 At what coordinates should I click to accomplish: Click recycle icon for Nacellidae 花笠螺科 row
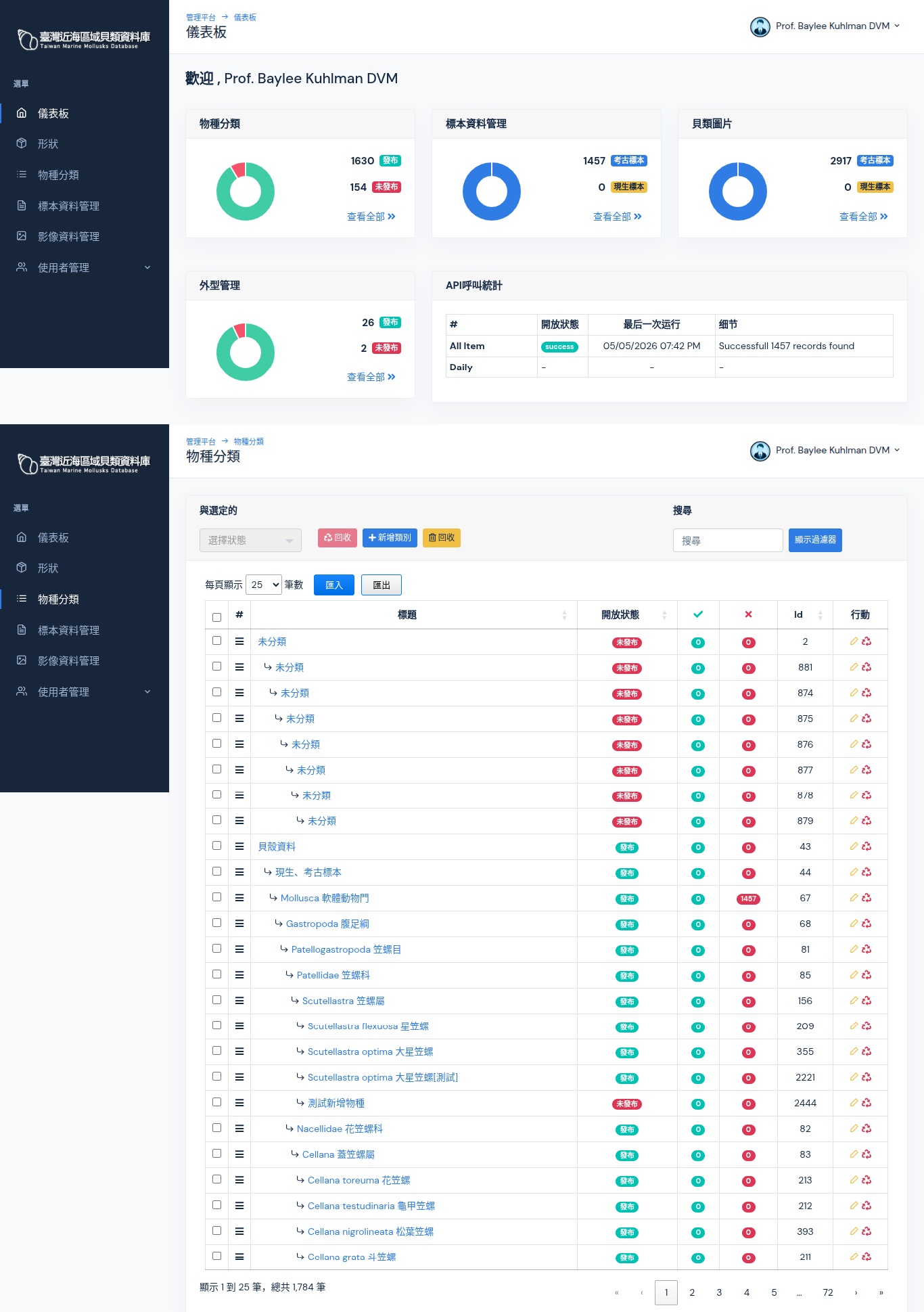(867, 1129)
